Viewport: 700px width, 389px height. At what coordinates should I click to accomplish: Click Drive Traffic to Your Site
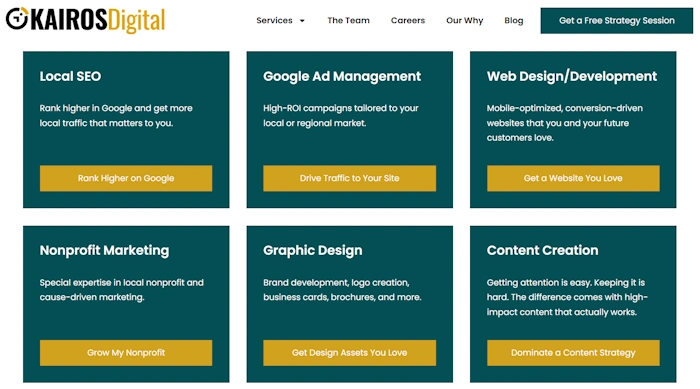[x=350, y=178]
